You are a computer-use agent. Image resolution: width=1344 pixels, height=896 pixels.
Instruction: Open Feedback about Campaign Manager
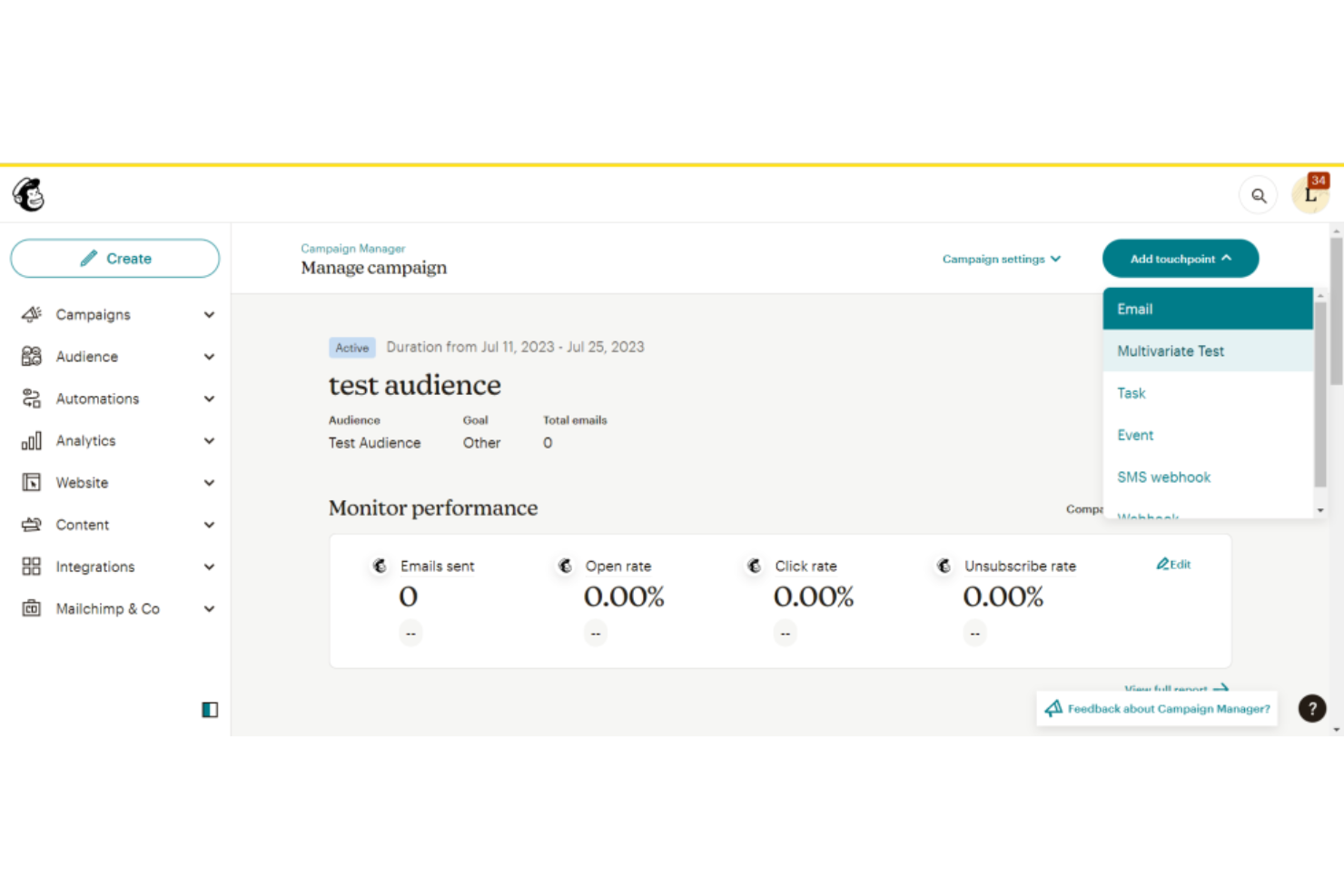1156,708
